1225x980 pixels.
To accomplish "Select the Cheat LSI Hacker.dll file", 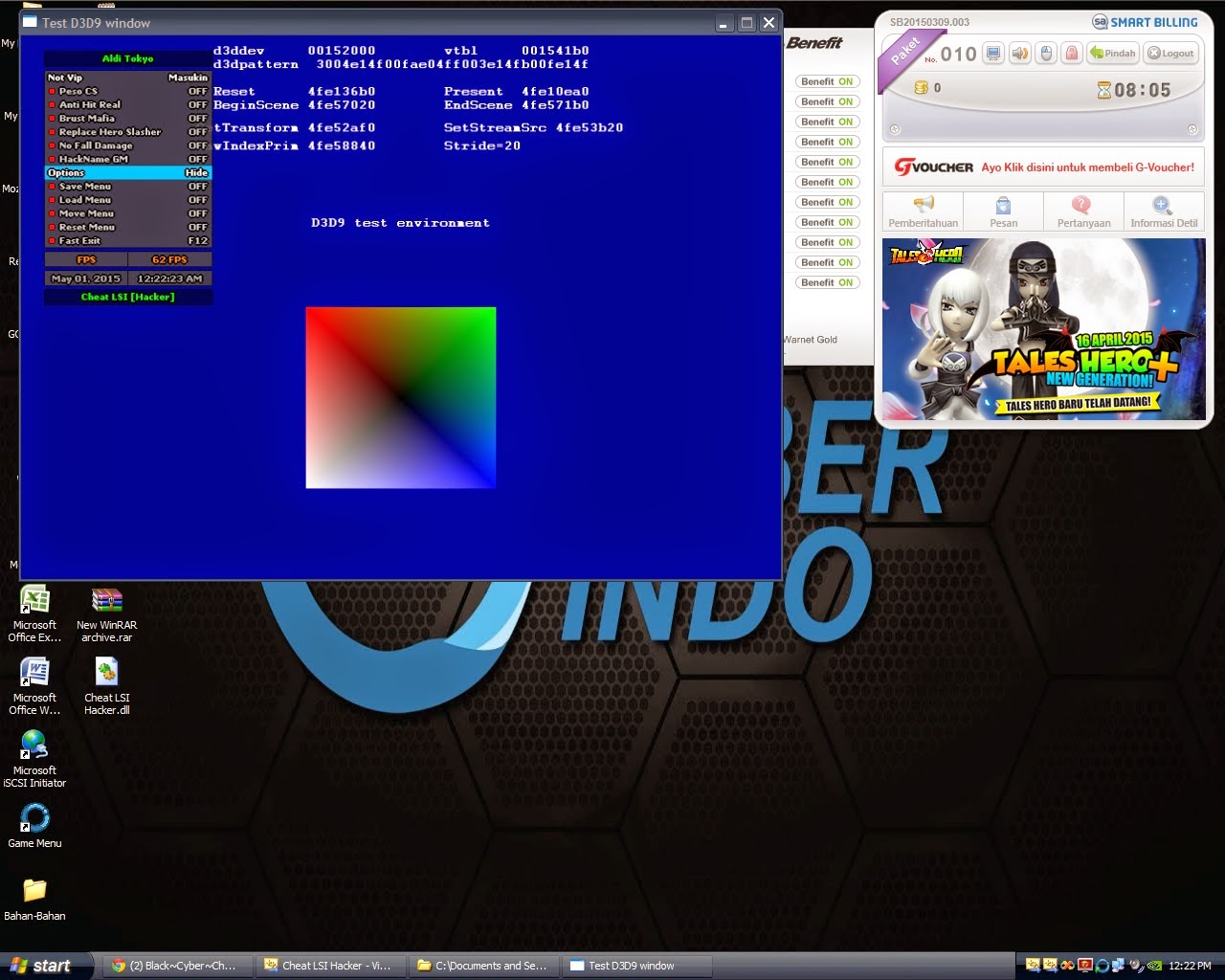I will point(106,687).
